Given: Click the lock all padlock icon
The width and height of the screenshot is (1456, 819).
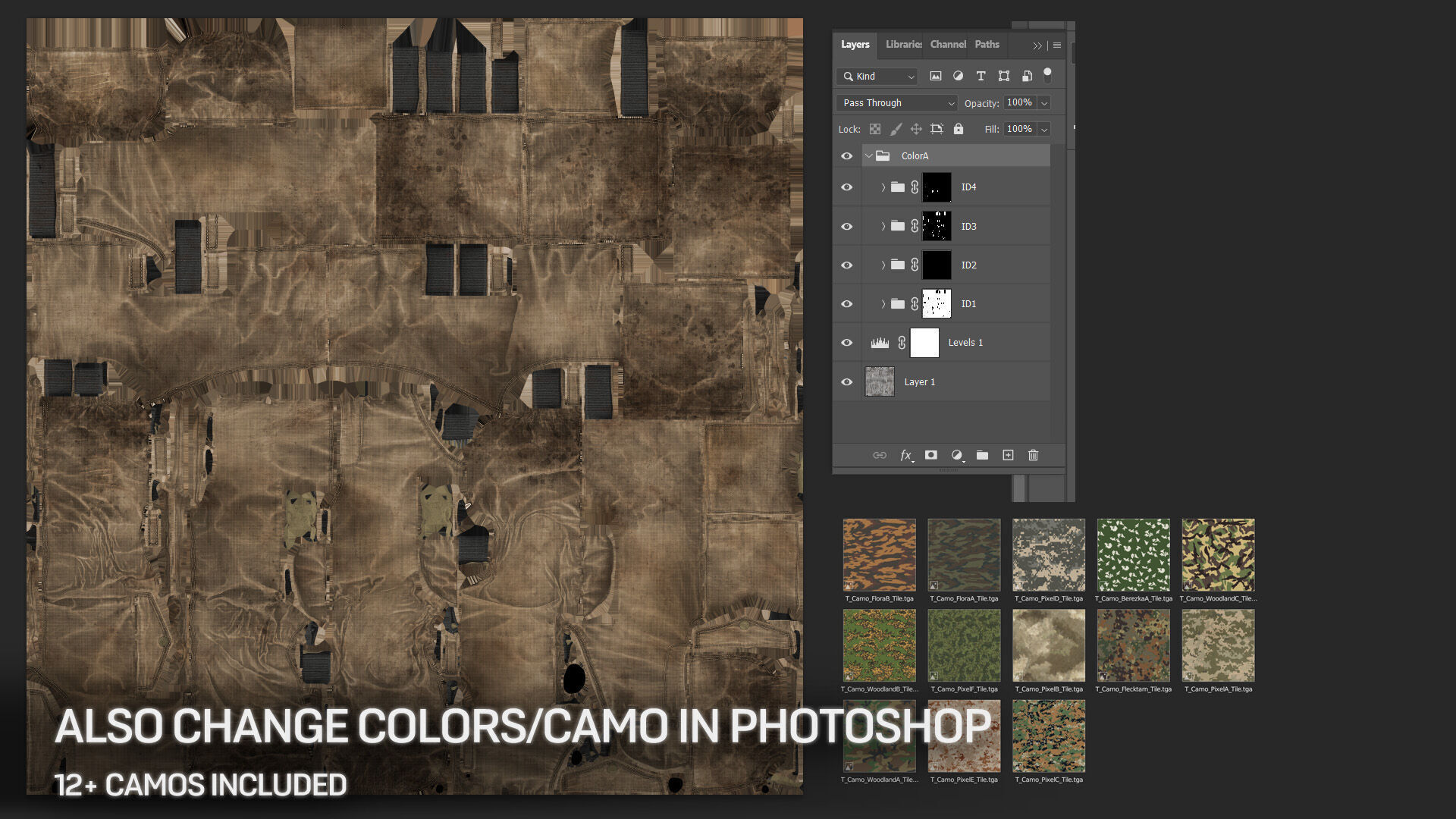Looking at the screenshot, I should (959, 129).
